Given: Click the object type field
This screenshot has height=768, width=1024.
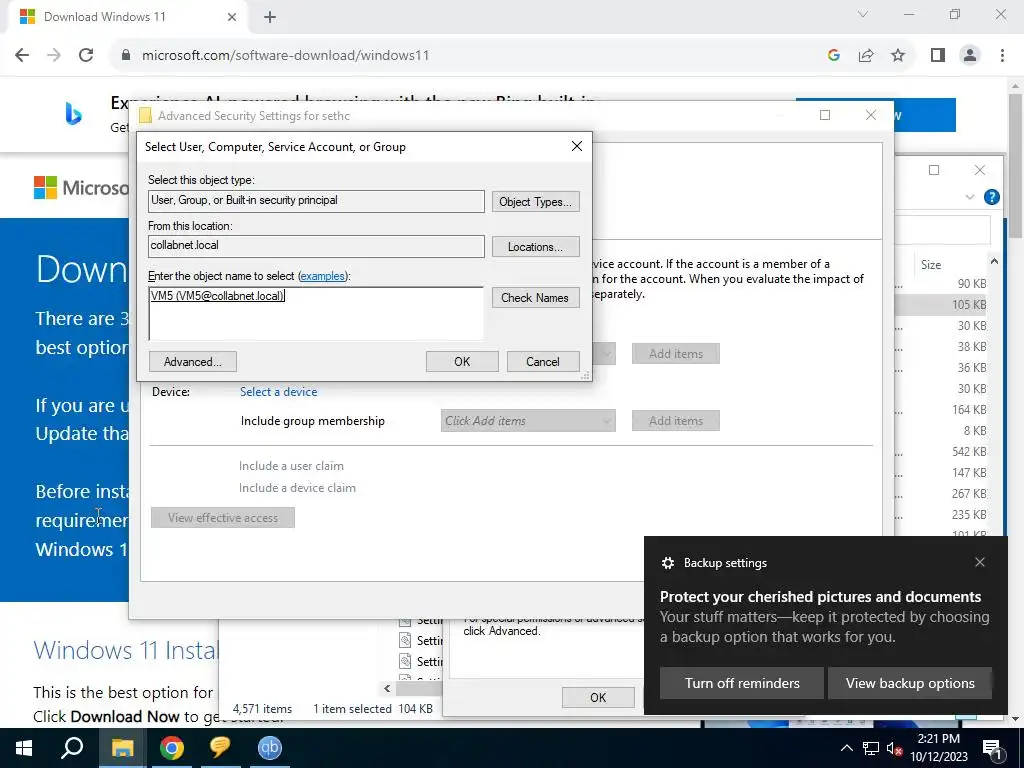Looking at the screenshot, I should (316, 201).
